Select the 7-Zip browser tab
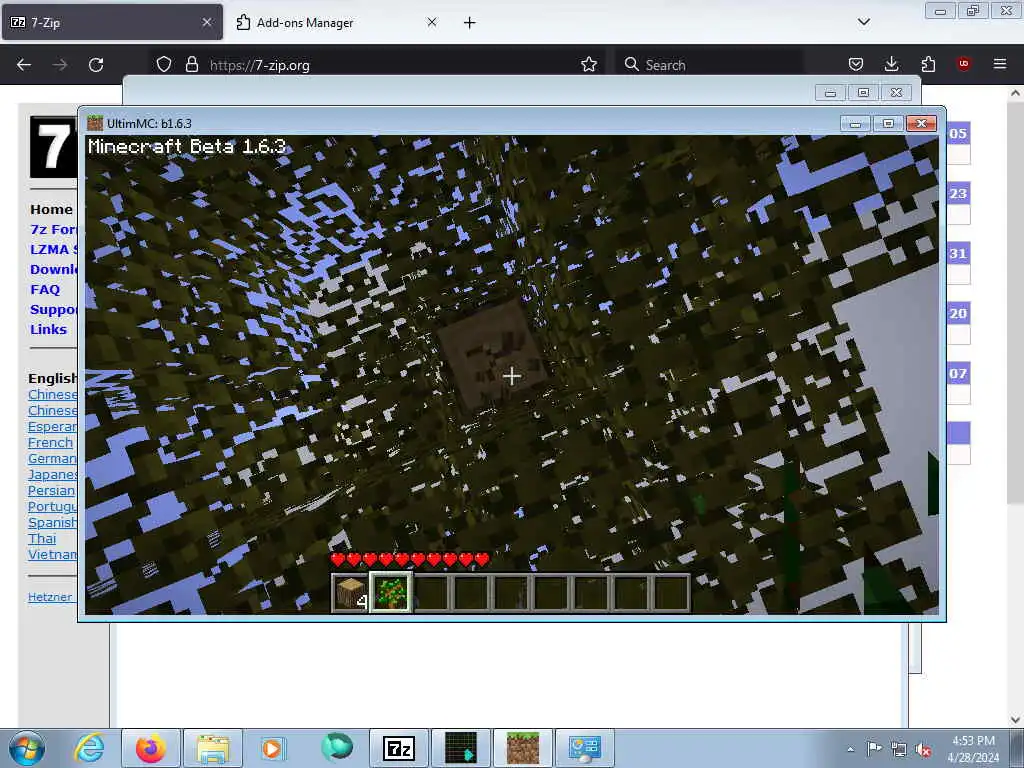This screenshot has width=1024, height=768. 112,22
